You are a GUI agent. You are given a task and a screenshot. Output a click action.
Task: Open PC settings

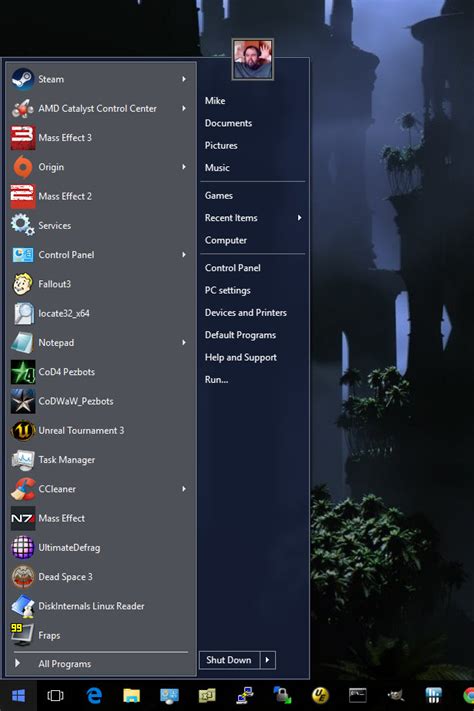[227, 290]
